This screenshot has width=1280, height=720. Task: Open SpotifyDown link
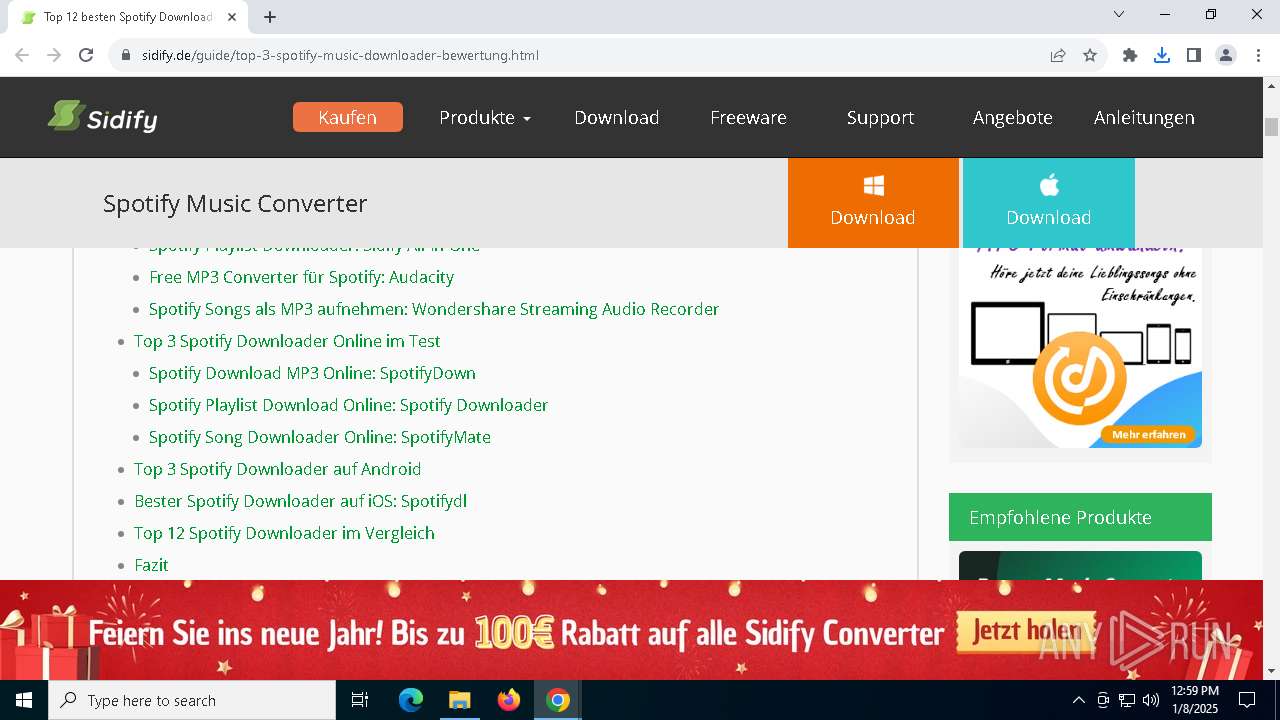pos(312,373)
